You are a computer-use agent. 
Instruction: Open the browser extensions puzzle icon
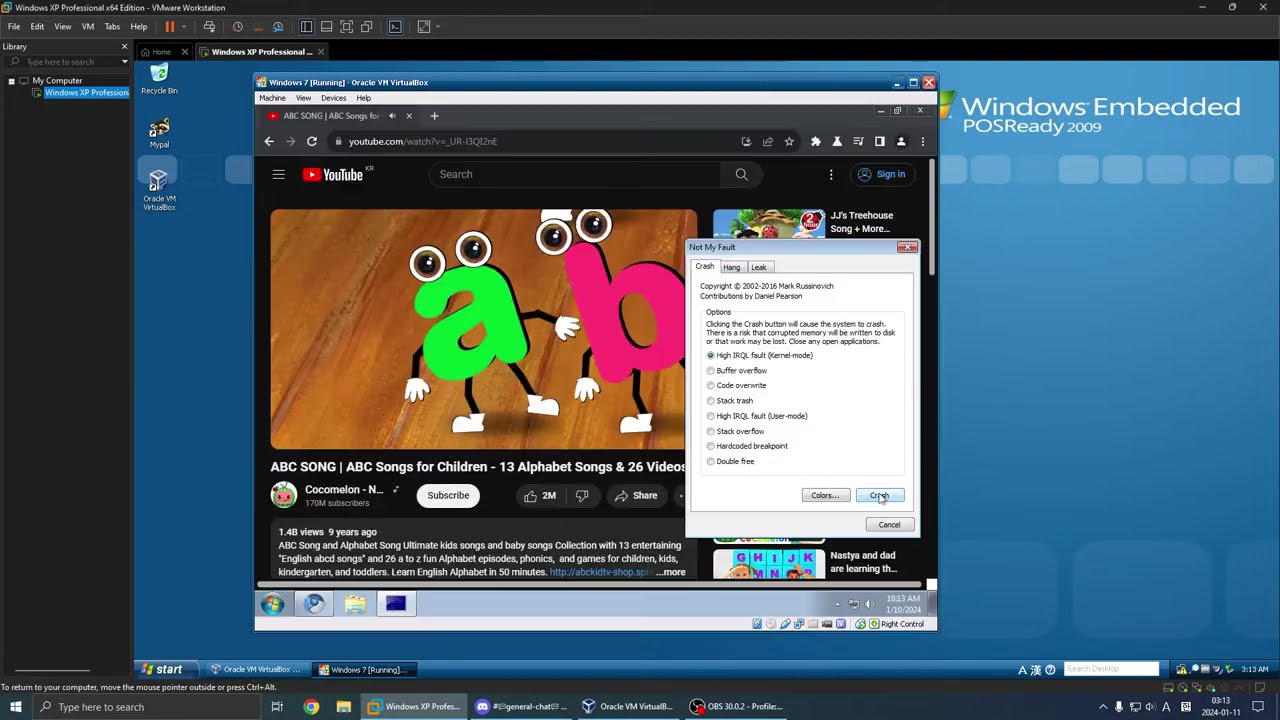[816, 142]
